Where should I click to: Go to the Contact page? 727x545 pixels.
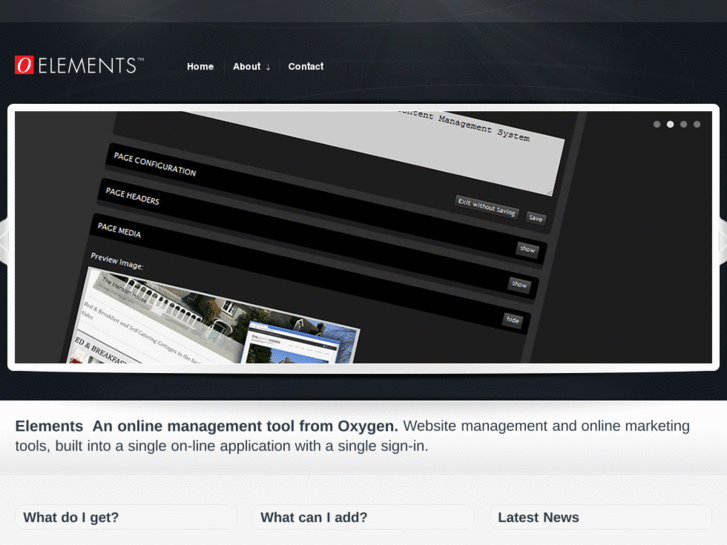point(306,66)
